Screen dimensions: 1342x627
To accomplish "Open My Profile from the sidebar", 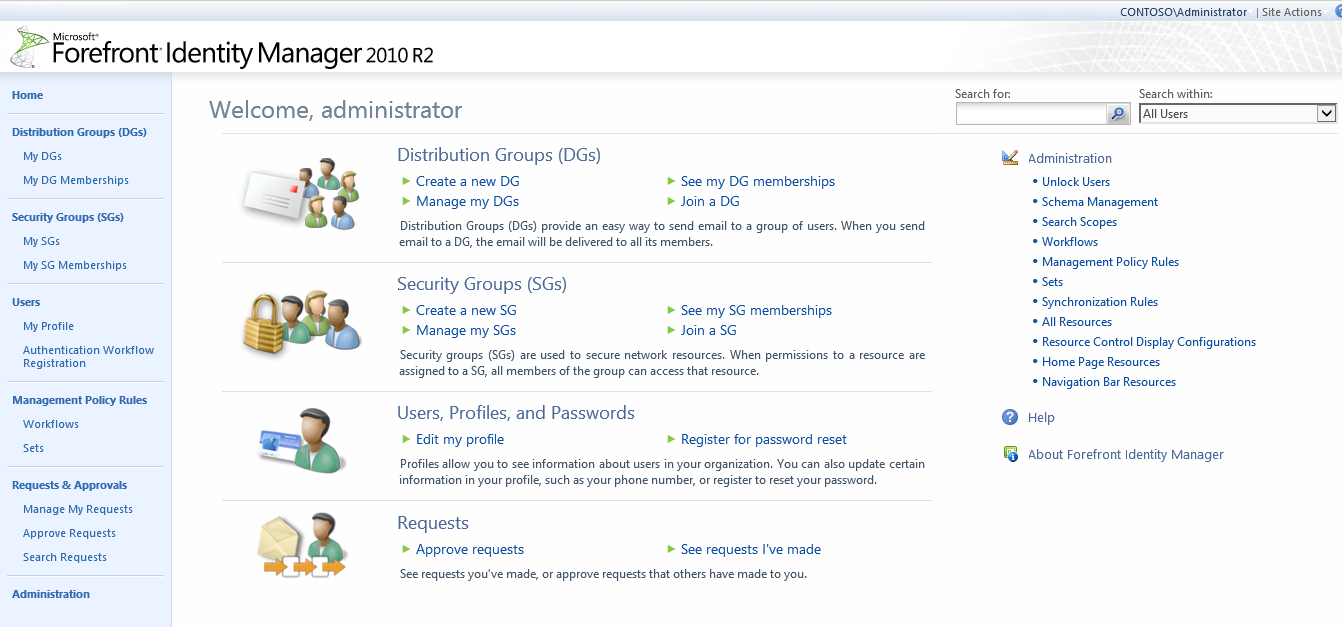I will 48,326.
